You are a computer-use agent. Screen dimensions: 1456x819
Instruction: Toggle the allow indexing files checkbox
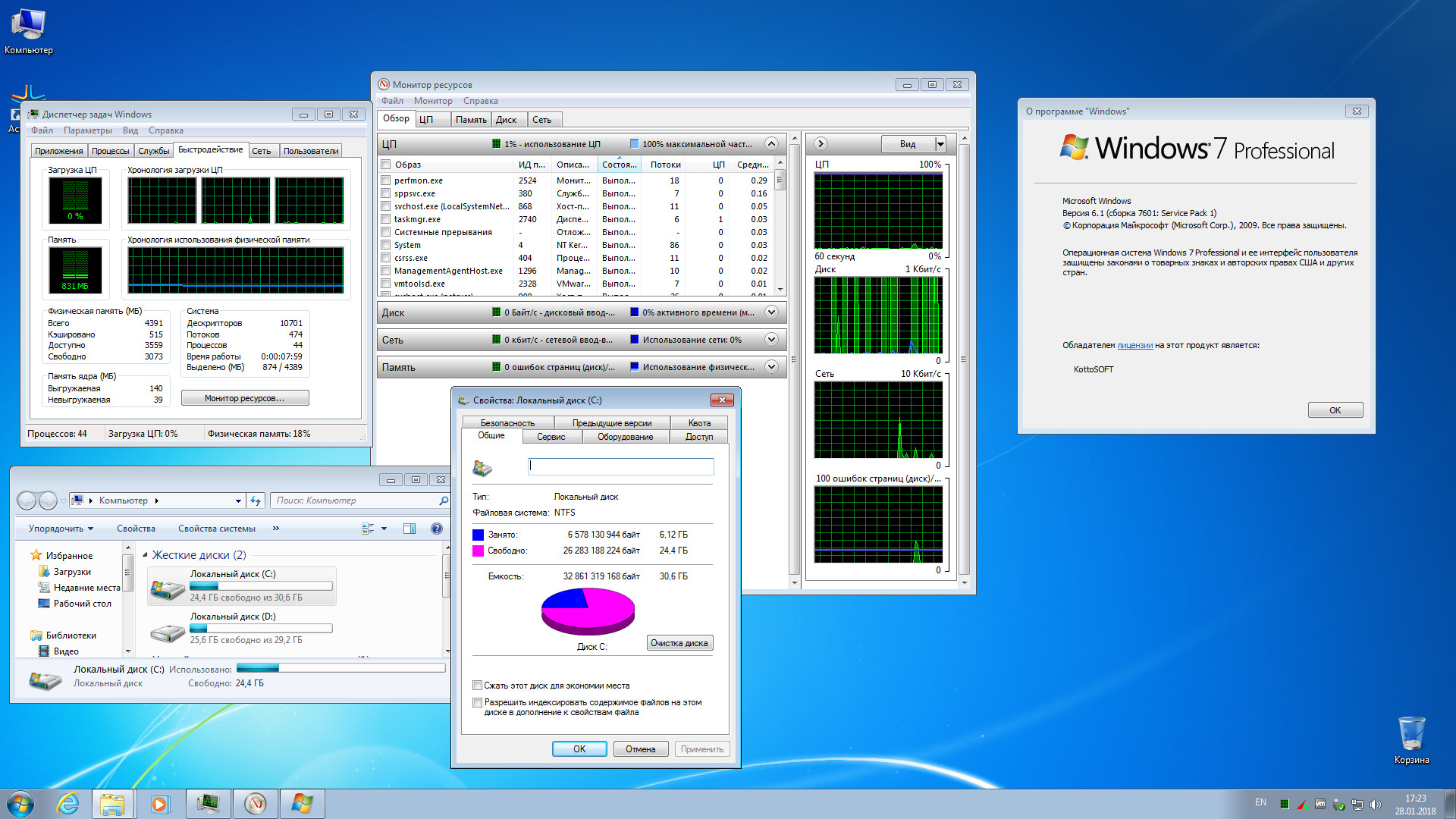[477, 703]
